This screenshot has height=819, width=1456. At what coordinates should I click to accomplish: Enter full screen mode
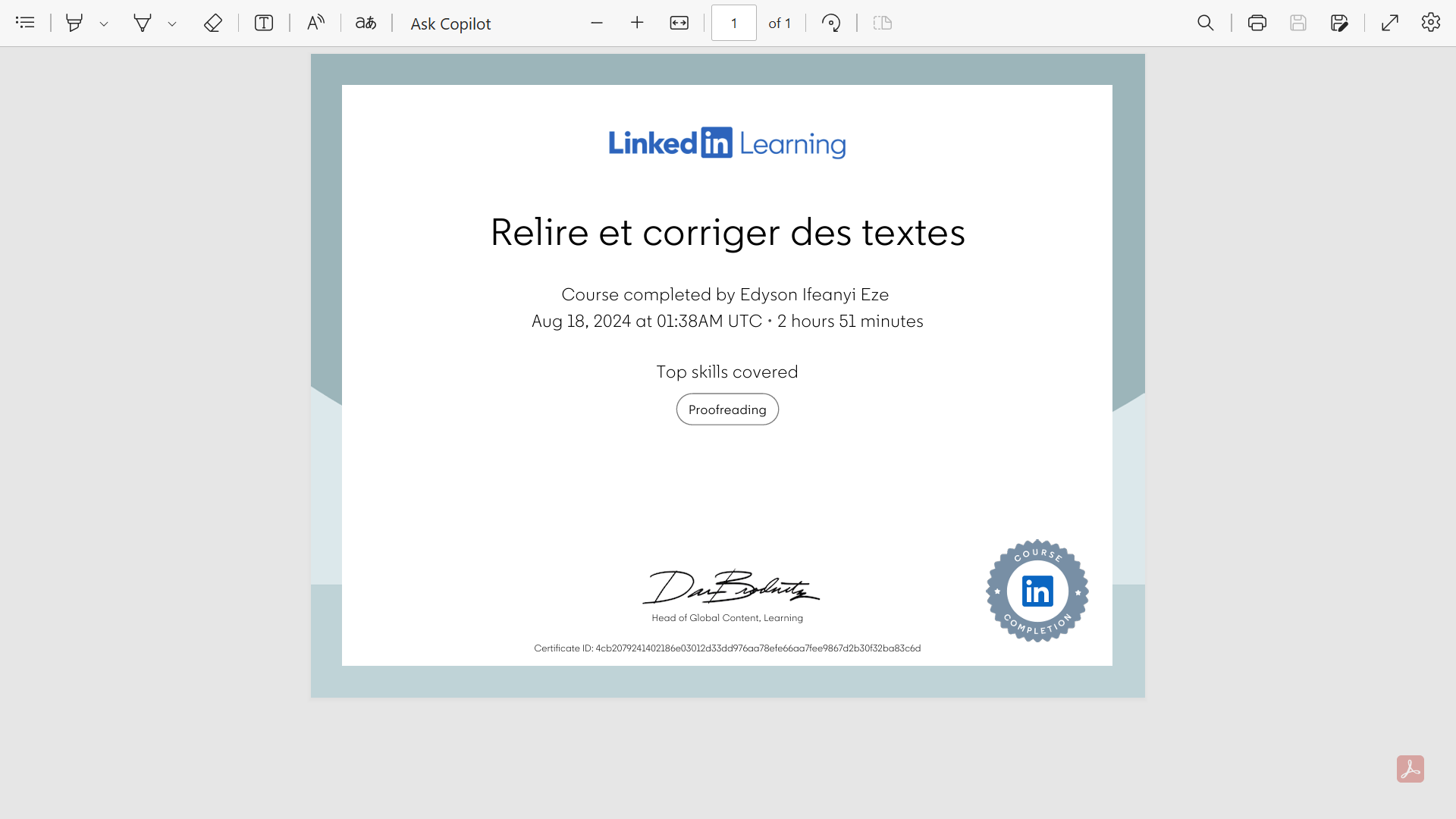click(x=1390, y=23)
